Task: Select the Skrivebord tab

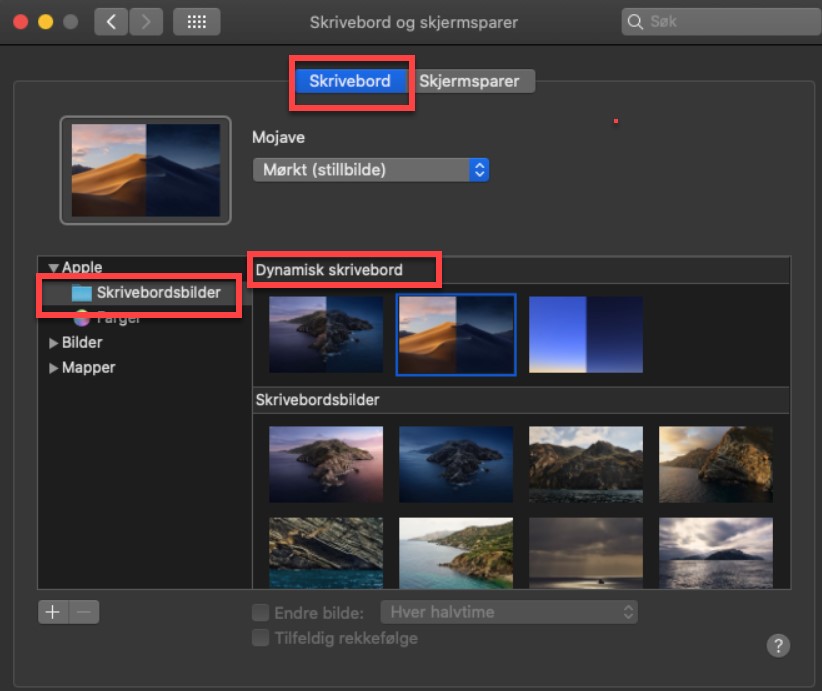Action: [350, 81]
